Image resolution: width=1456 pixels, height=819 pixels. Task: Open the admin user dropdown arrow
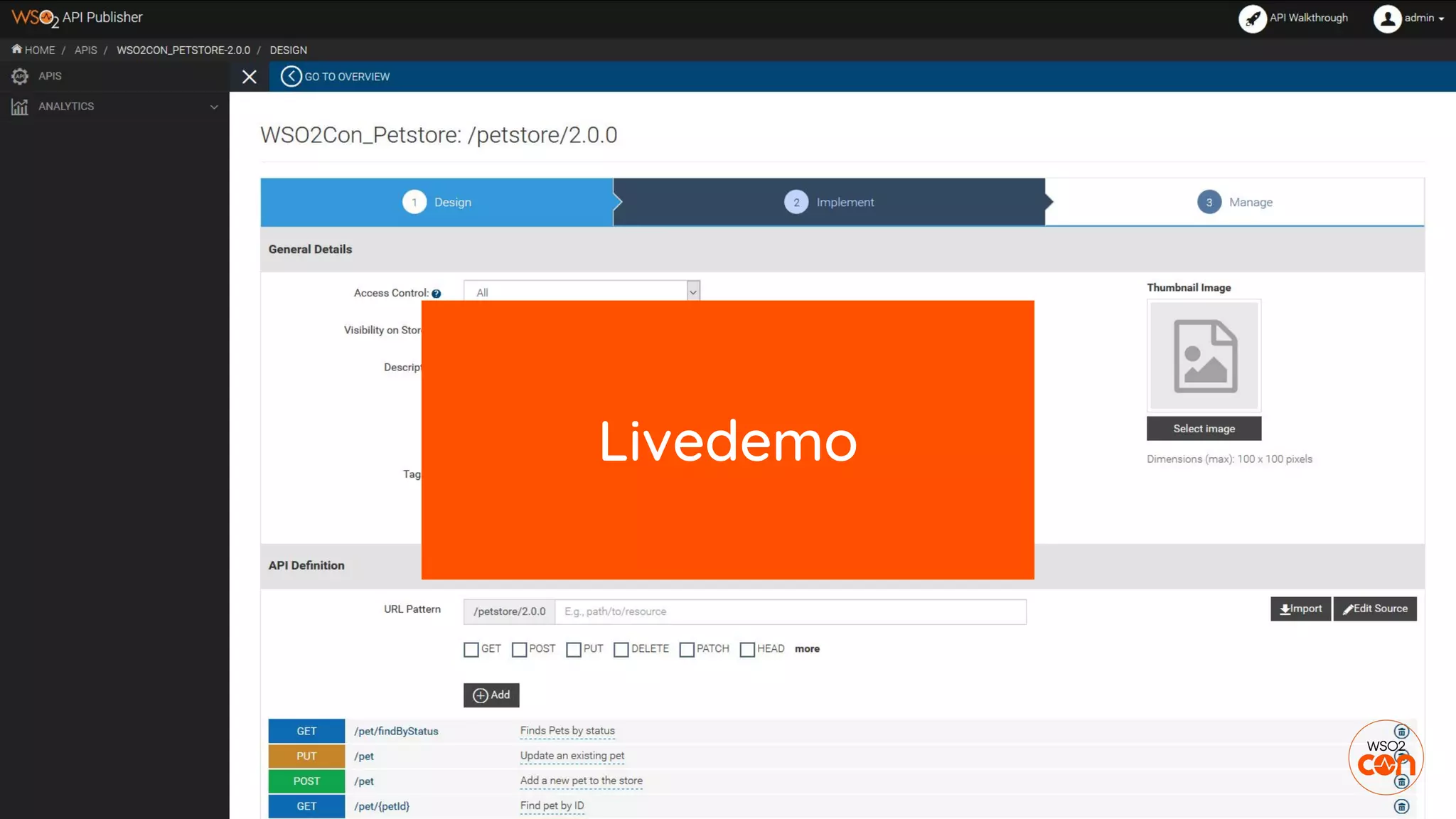click(1441, 19)
